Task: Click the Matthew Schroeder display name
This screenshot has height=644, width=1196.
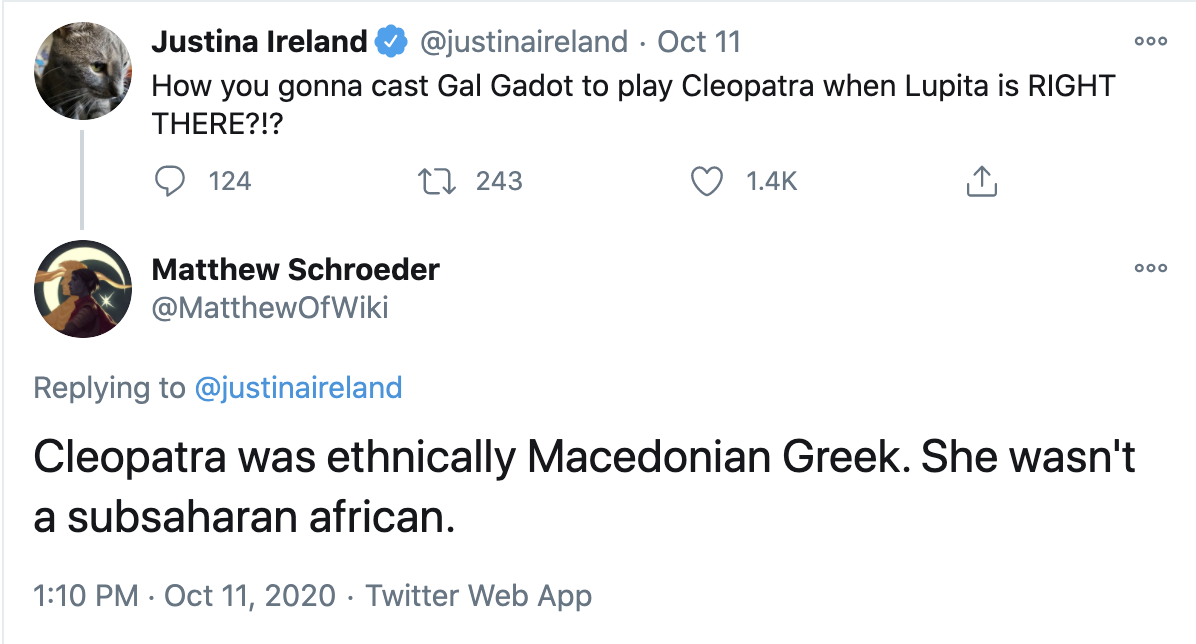Action: (296, 269)
